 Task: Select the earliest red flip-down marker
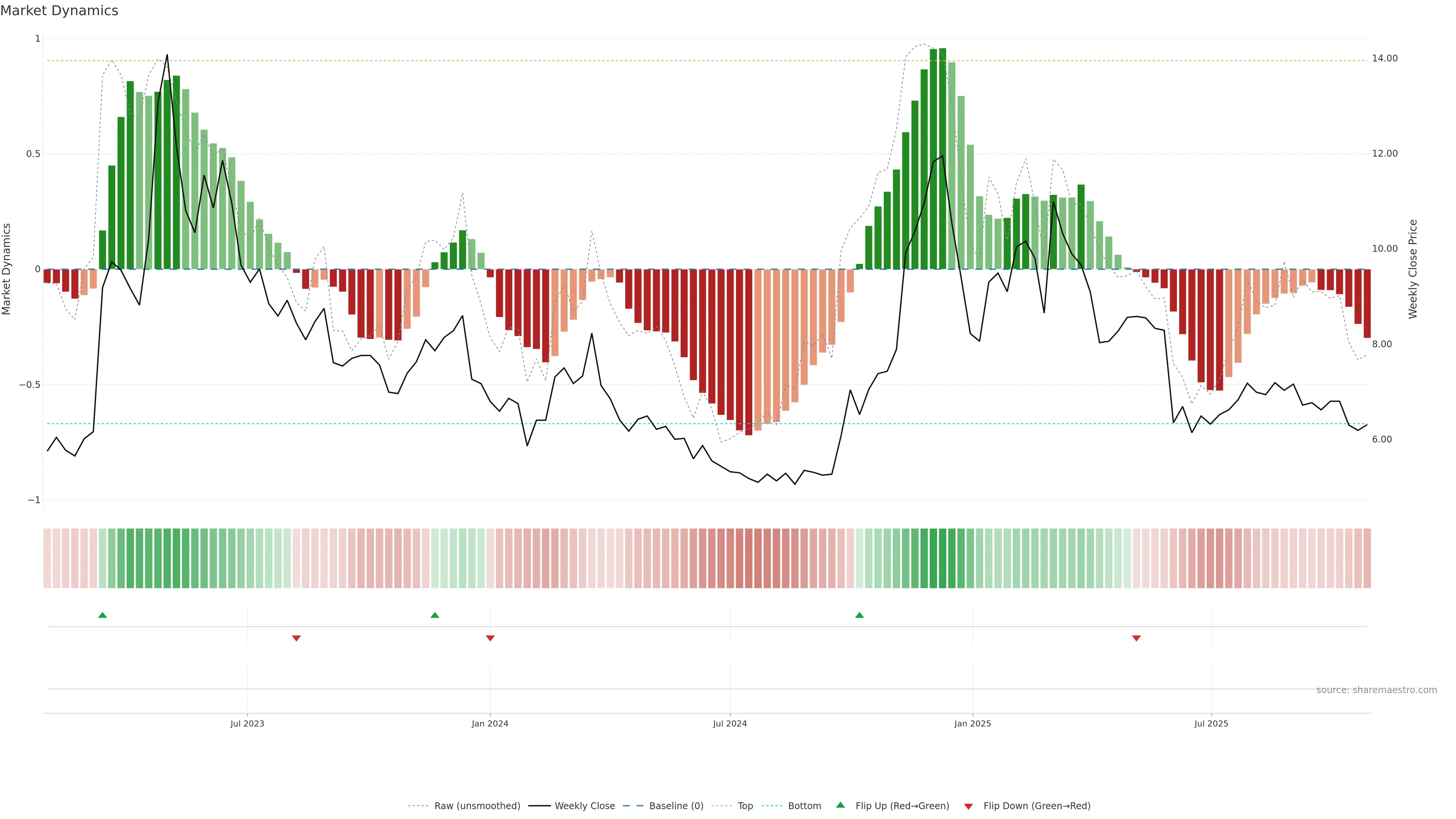click(x=296, y=638)
